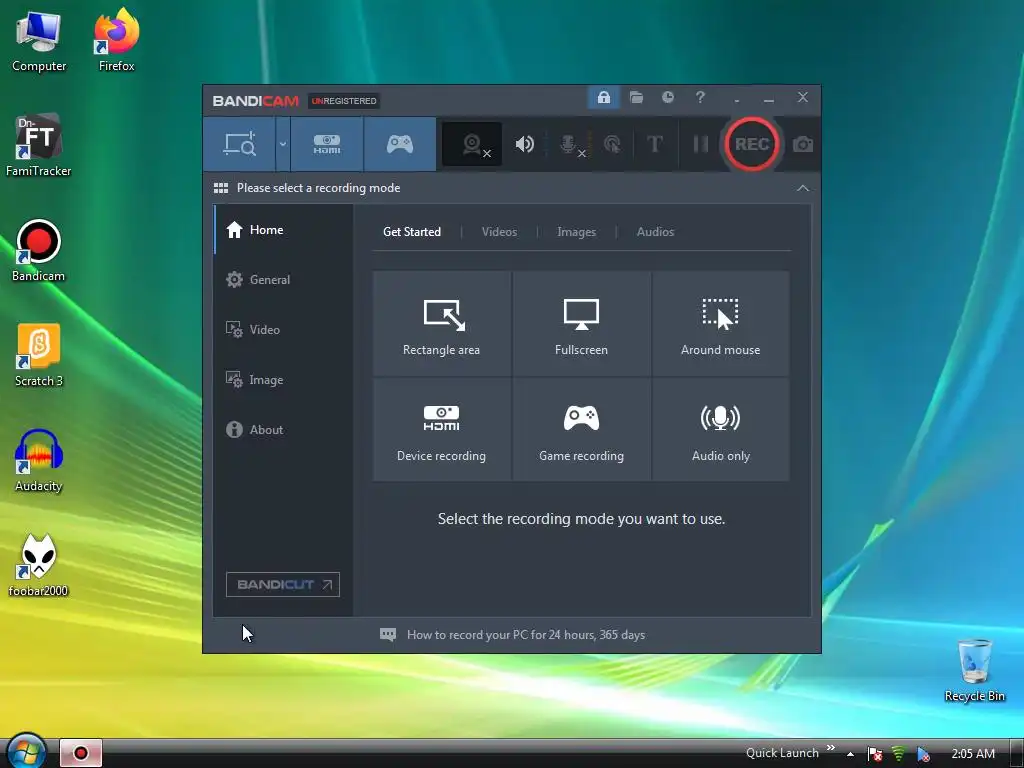
Task: Open Computer desktop icon
Action: tap(39, 41)
